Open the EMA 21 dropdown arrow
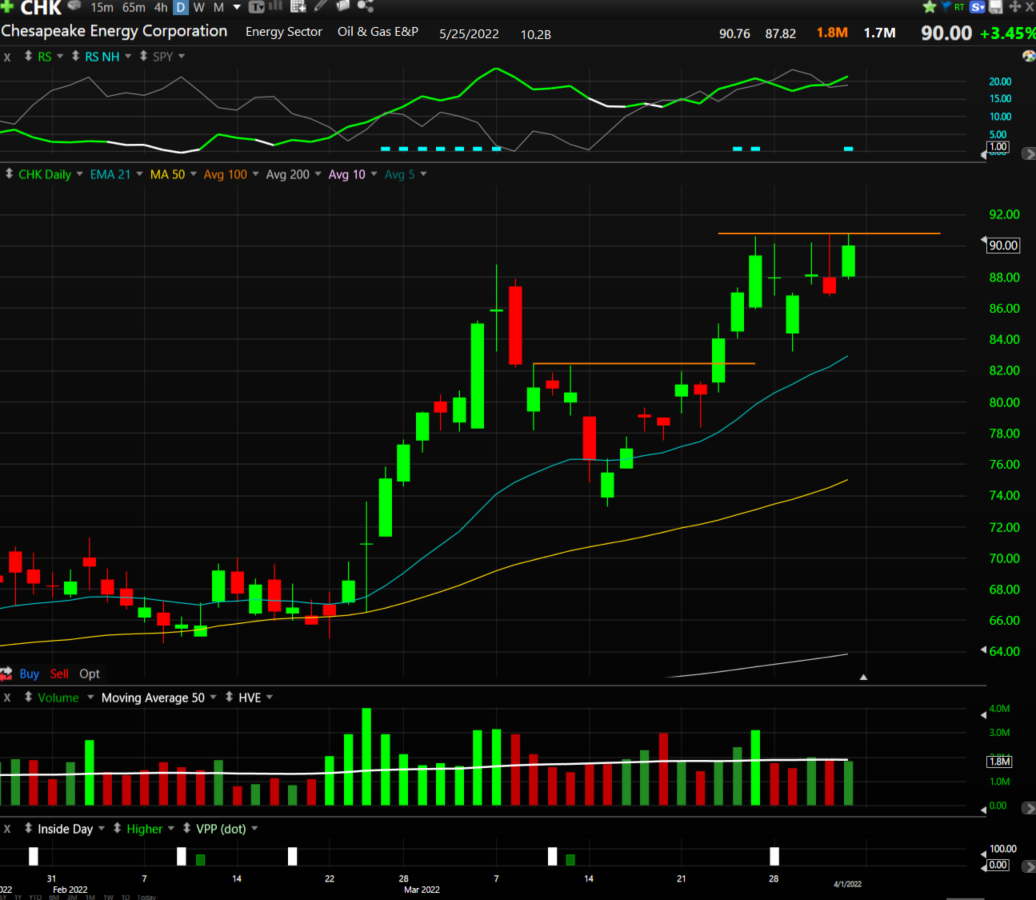The height and width of the screenshot is (900, 1036). point(139,174)
